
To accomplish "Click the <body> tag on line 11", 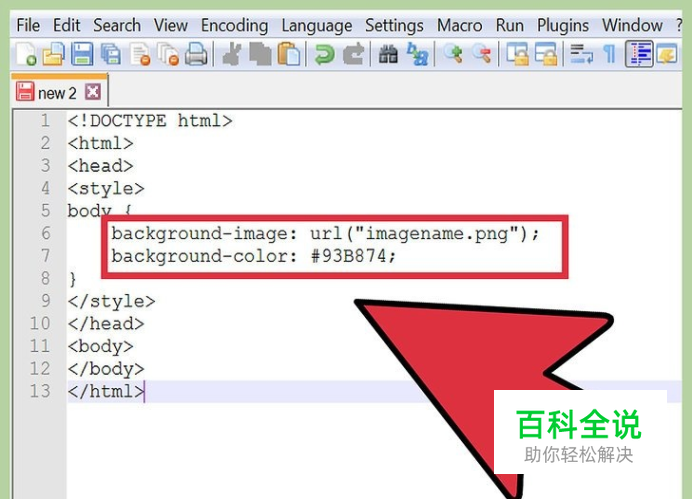I will tap(101, 347).
